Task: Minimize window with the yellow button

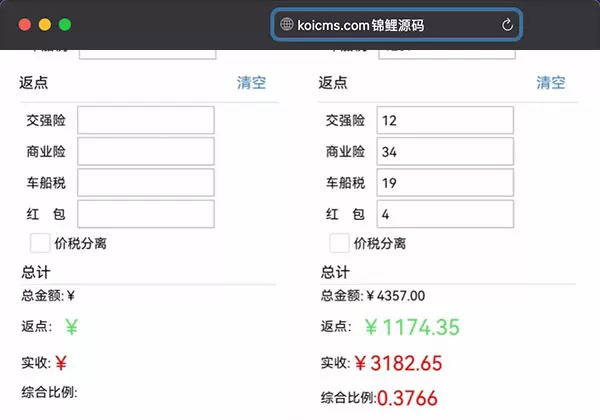Action: (45, 25)
